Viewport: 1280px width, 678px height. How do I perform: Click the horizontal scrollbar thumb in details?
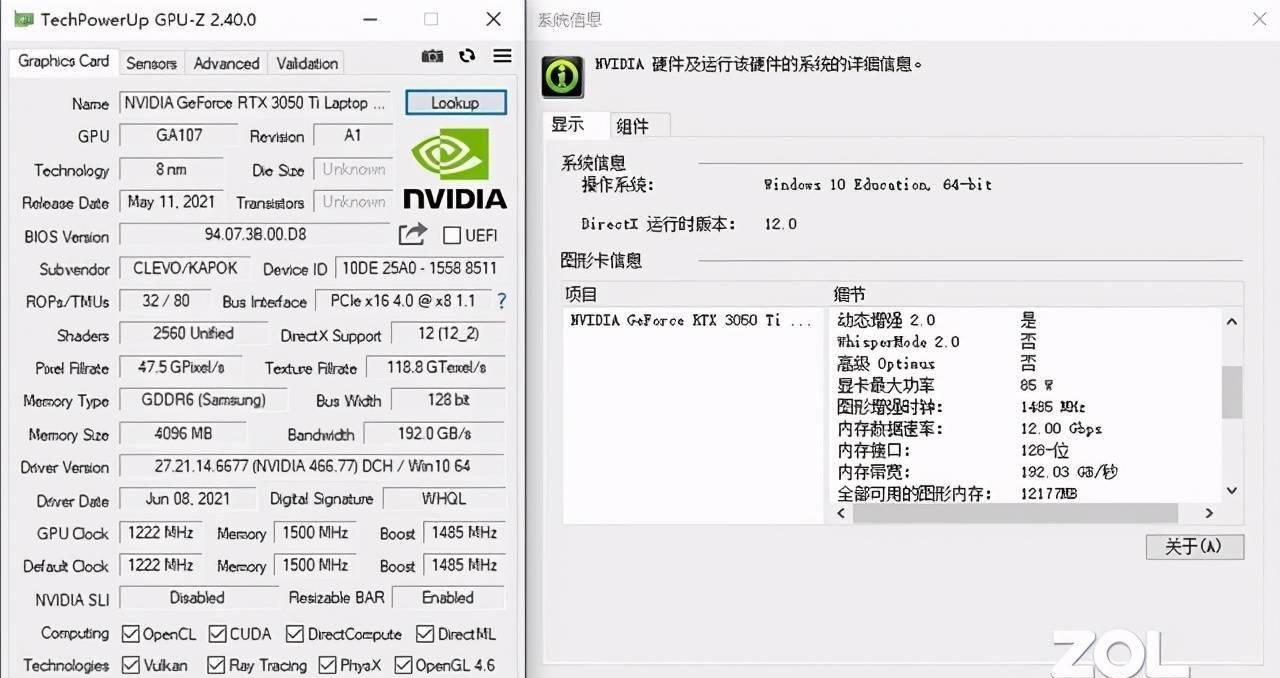point(1015,513)
